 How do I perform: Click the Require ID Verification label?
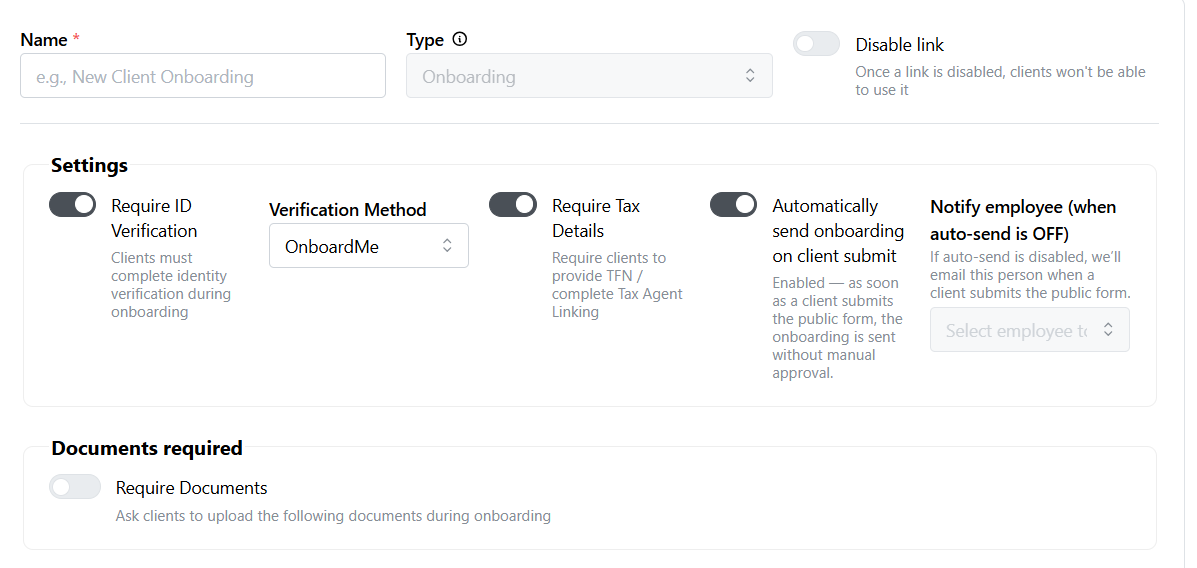tap(153, 218)
